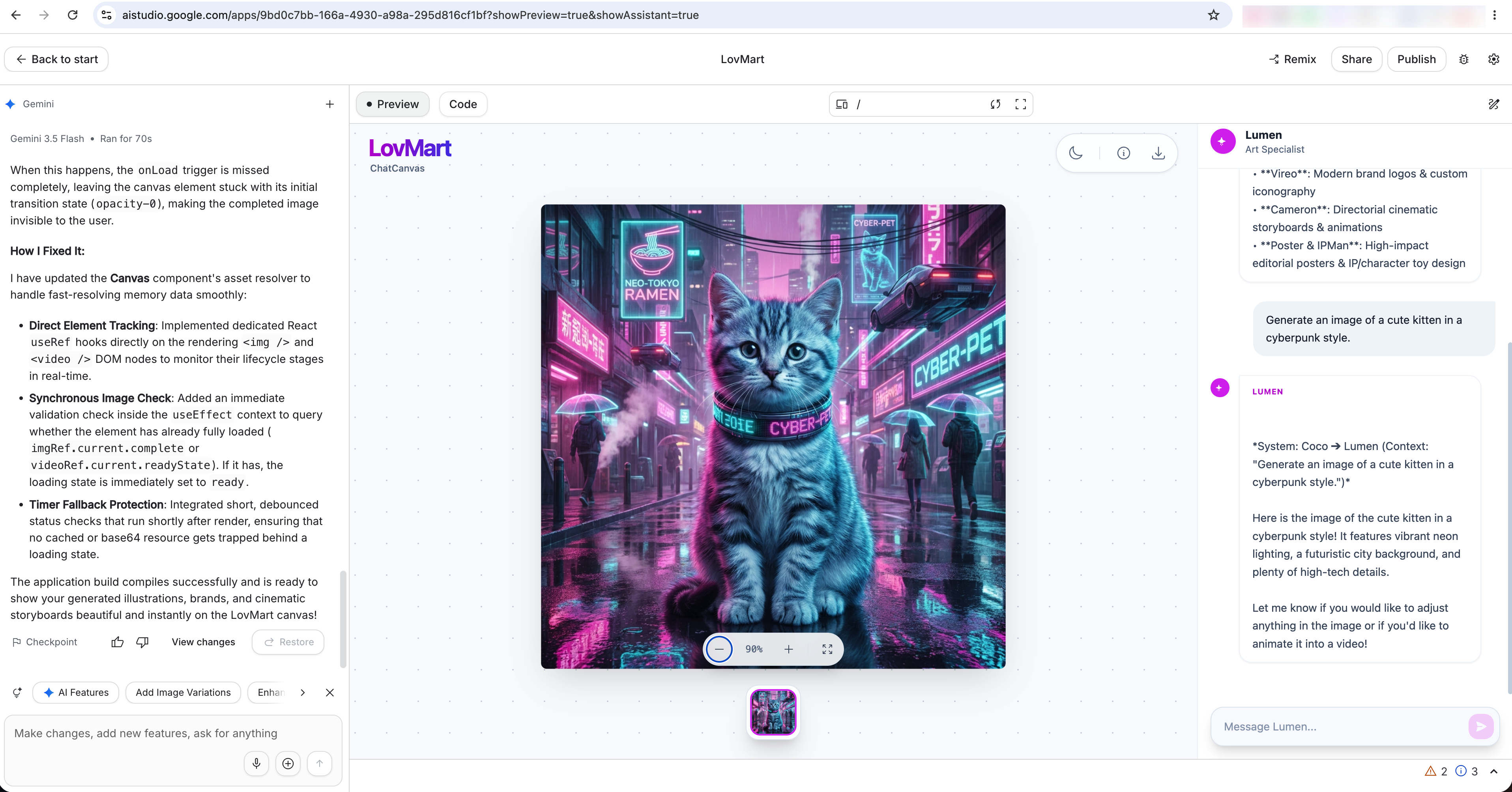
Task: Open app settings gear
Action: (1494, 59)
